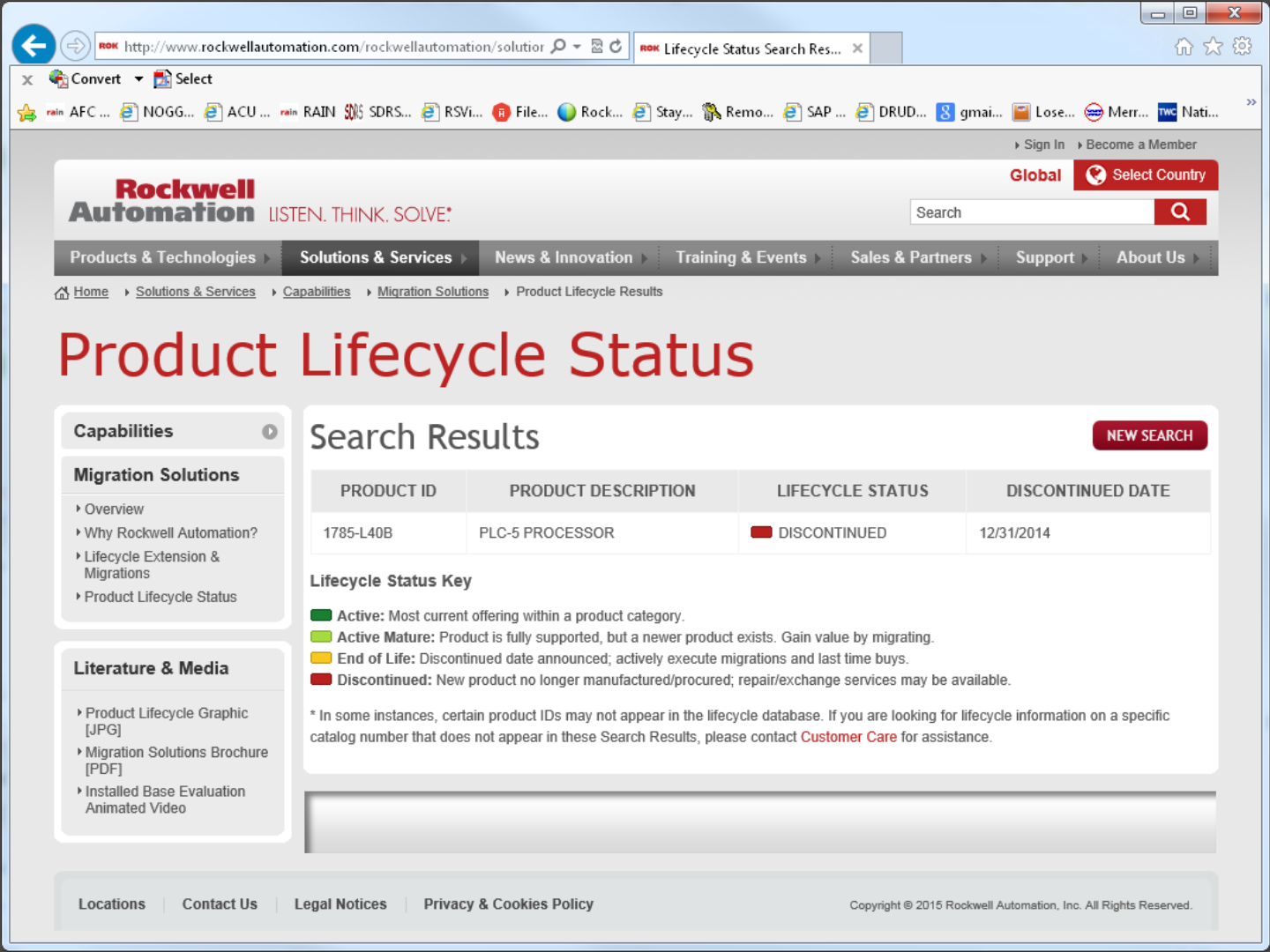Viewport: 1270px width, 952px height.
Task: Open the Convert dropdown arrow
Action: (138, 78)
